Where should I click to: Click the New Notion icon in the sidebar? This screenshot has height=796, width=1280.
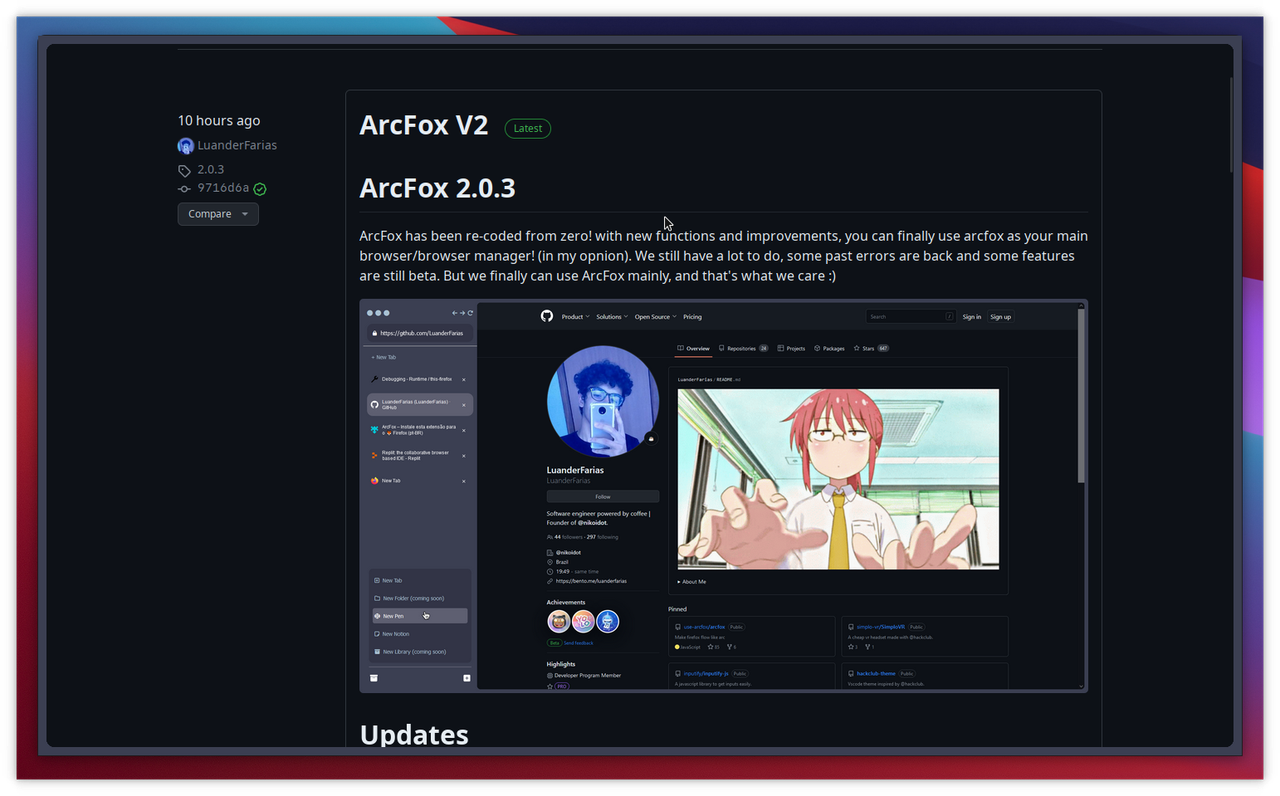pos(377,633)
